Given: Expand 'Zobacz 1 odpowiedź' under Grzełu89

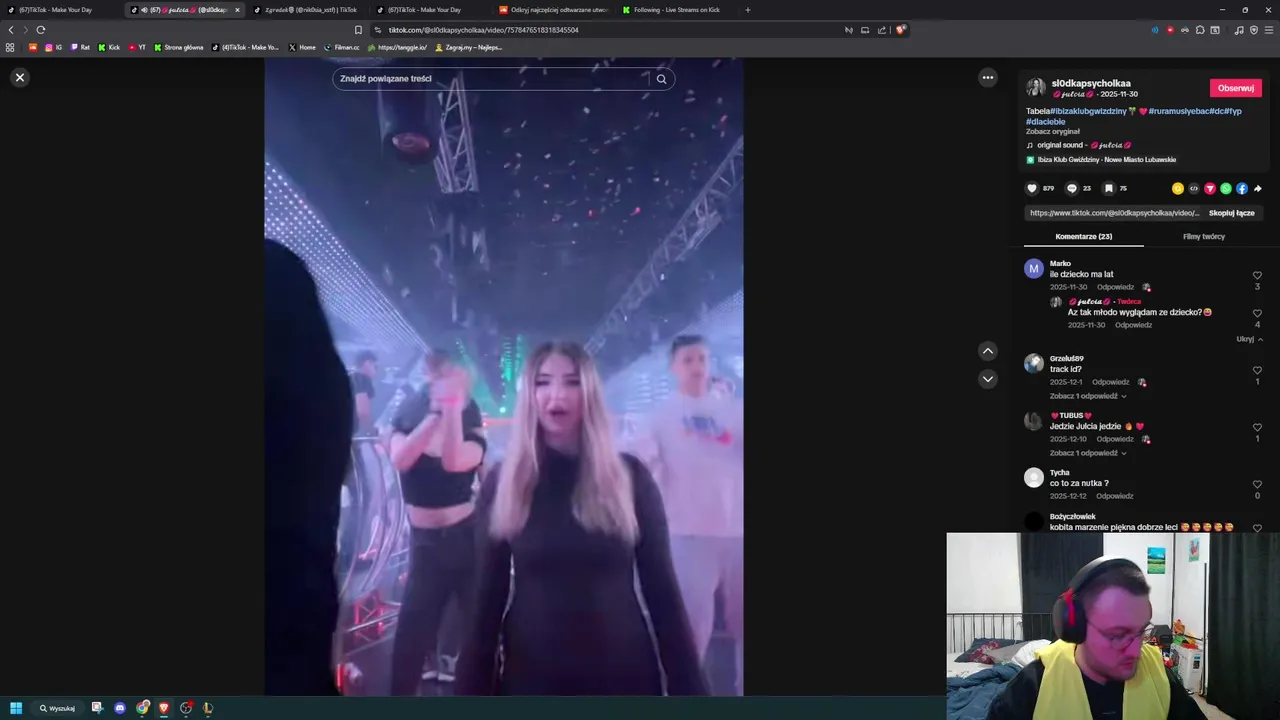Looking at the screenshot, I should click(1088, 396).
